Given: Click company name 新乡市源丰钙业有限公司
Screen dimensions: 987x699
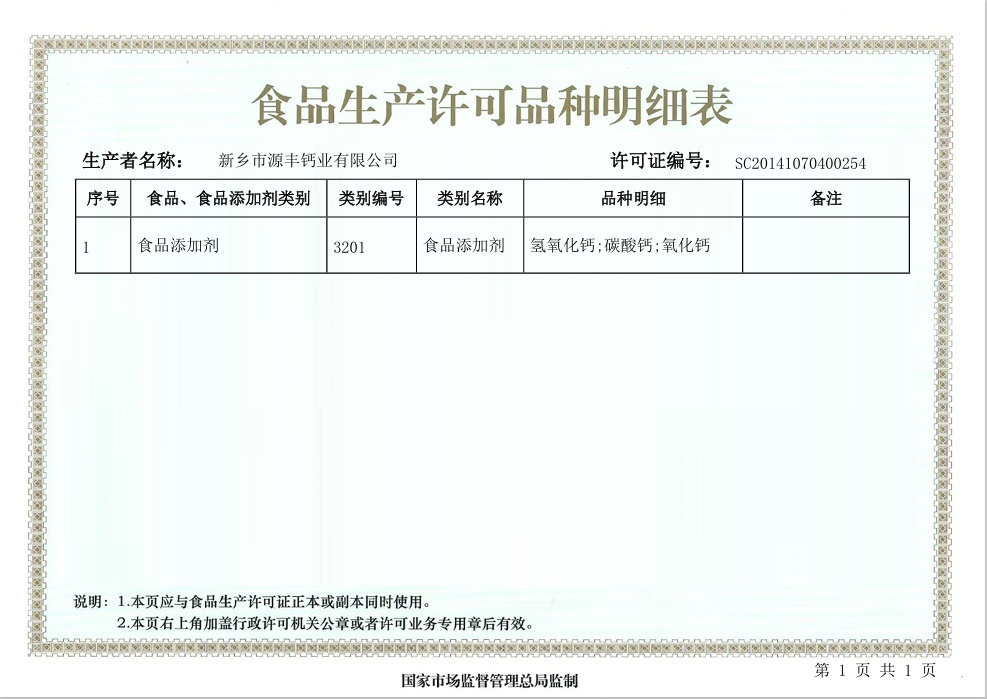Looking at the screenshot, I should pos(308,161).
